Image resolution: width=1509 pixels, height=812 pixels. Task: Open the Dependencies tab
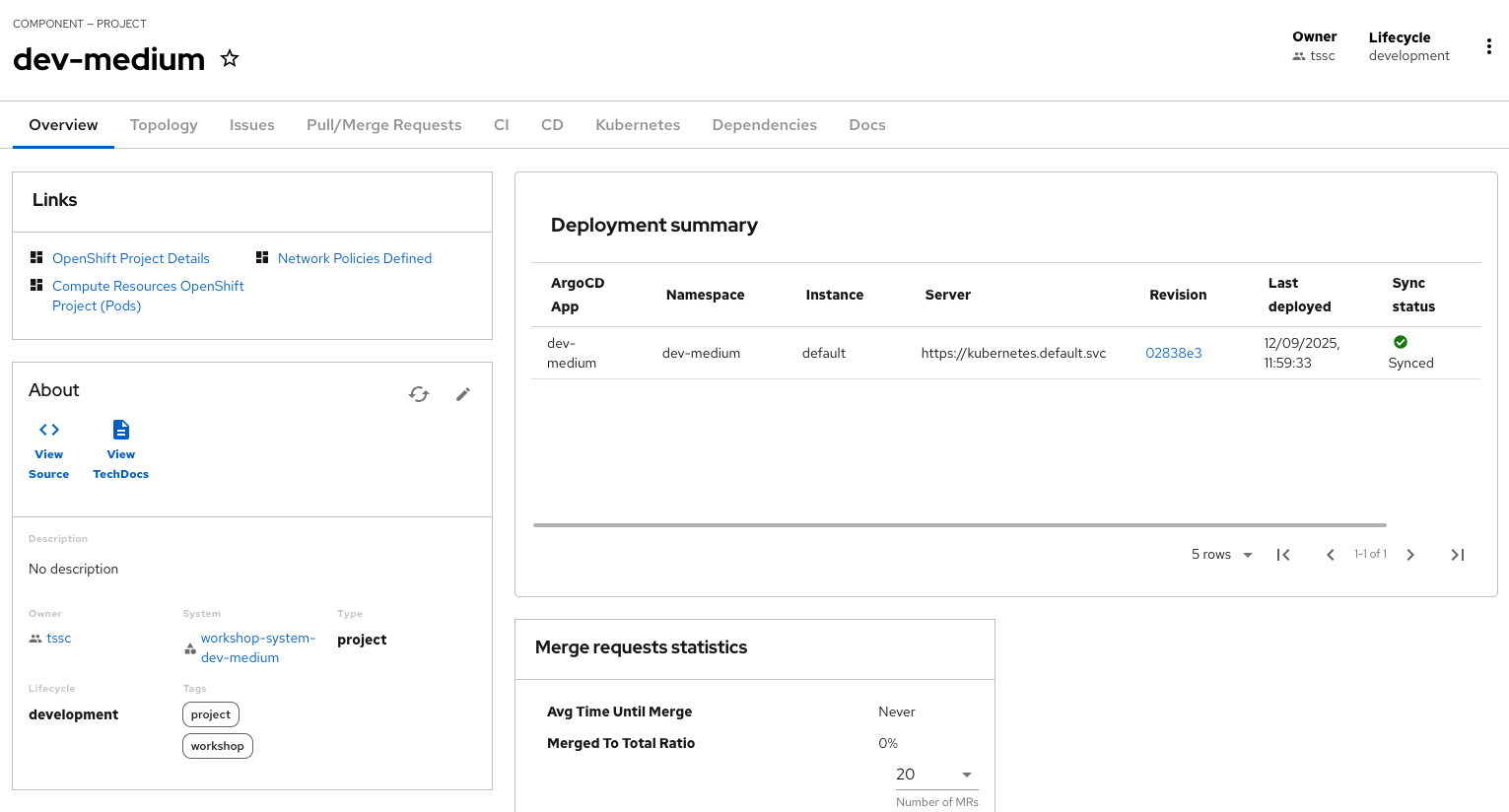pos(765,125)
